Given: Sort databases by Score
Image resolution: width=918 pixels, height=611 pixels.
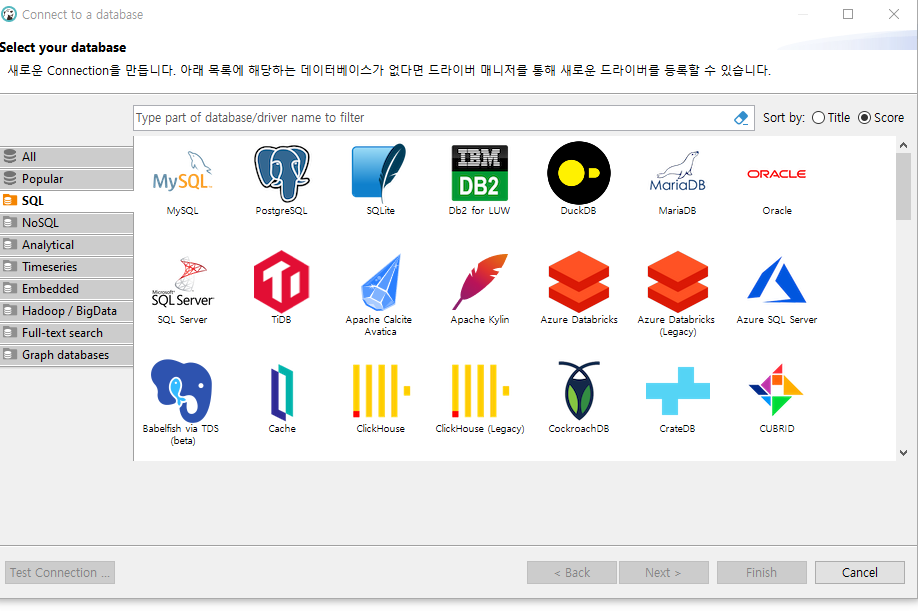Looking at the screenshot, I should (x=881, y=118).
